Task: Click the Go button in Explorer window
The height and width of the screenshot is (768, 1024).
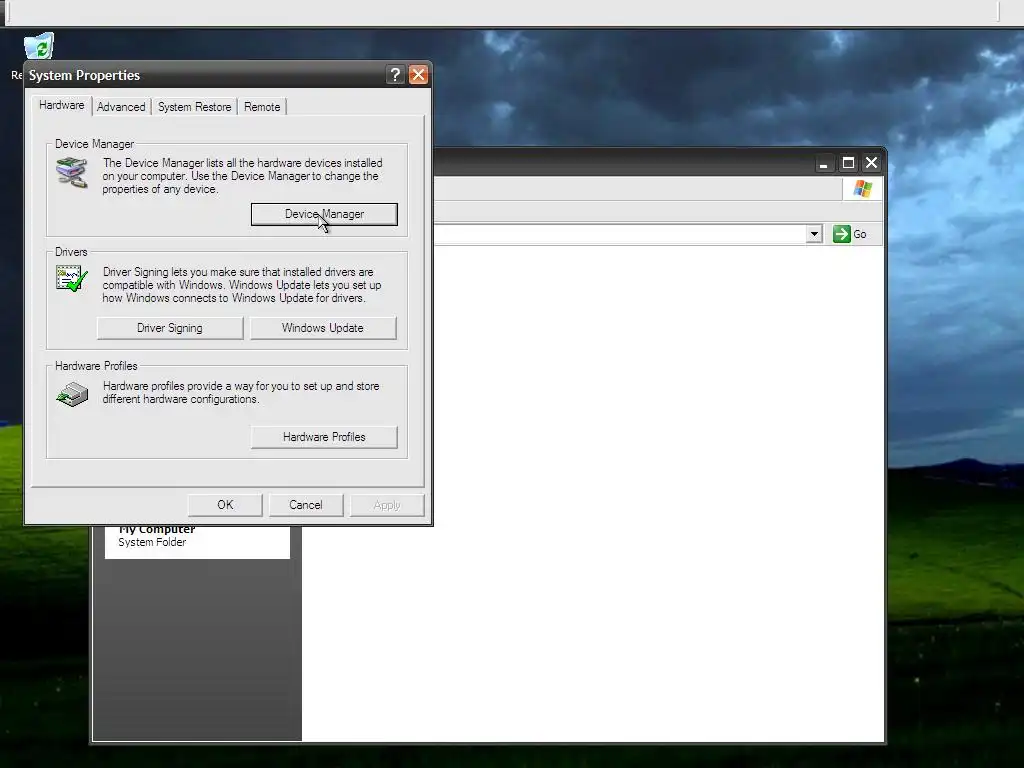Action: point(850,234)
